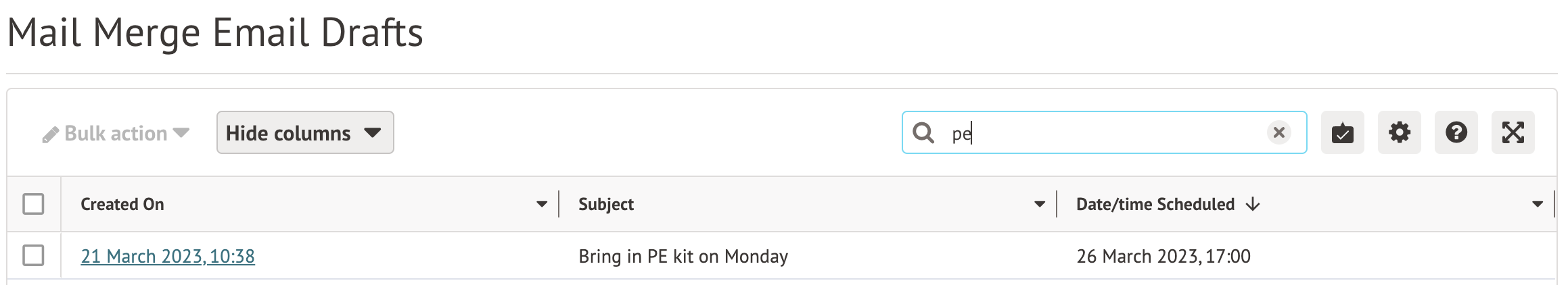Toggle the select all rows checkbox
Screen dimensions: 1568x285
tap(33, 204)
